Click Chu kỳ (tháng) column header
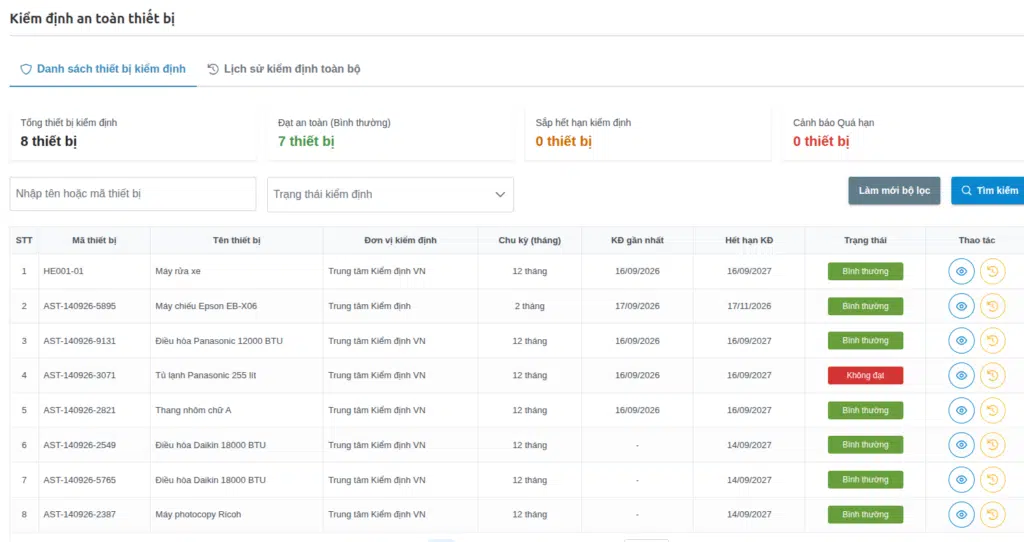The height and width of the screenshot is (542, 1024). [x=530, y=240]
